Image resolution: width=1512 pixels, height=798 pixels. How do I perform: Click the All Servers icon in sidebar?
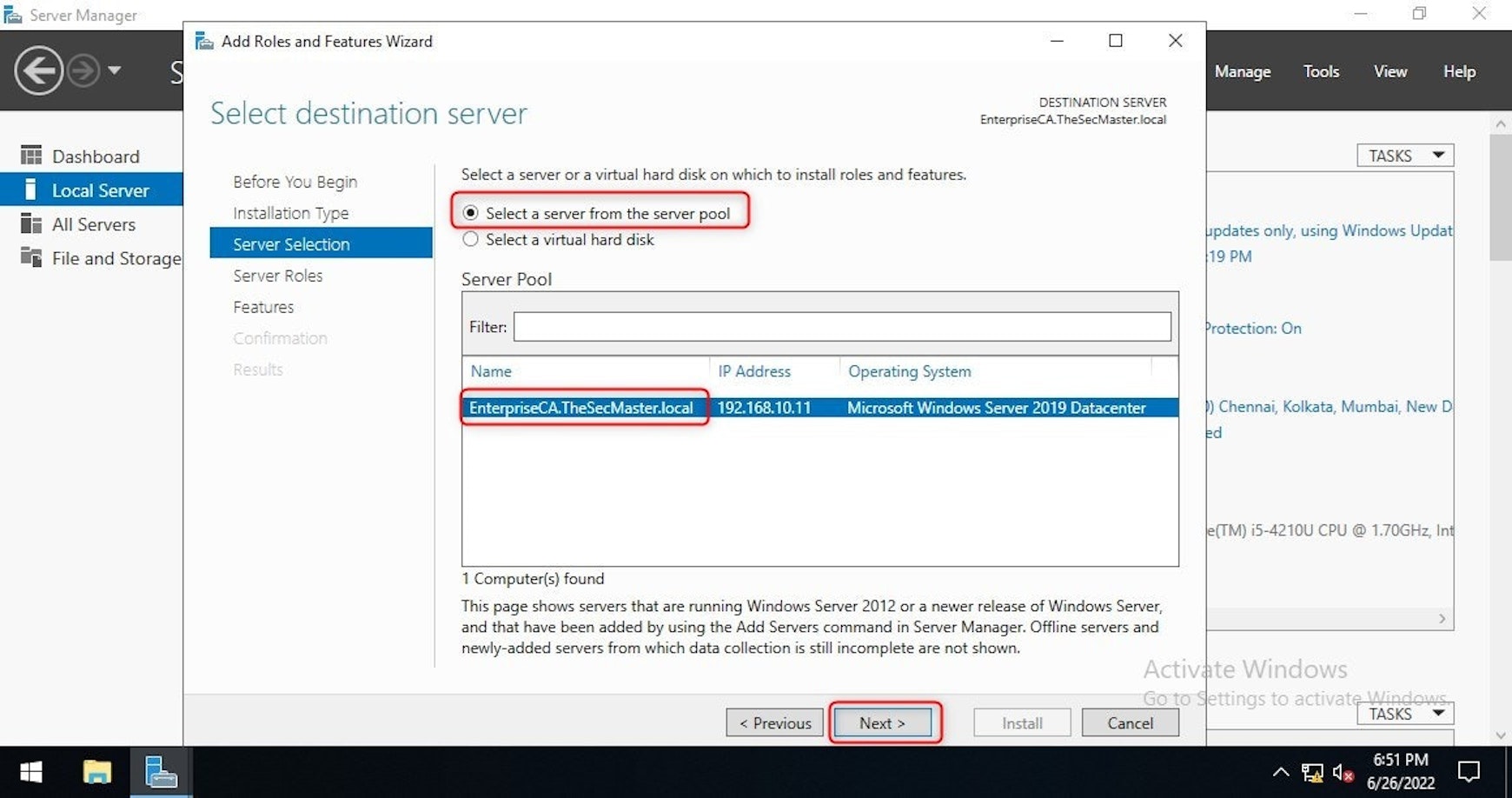coord(31,223)
